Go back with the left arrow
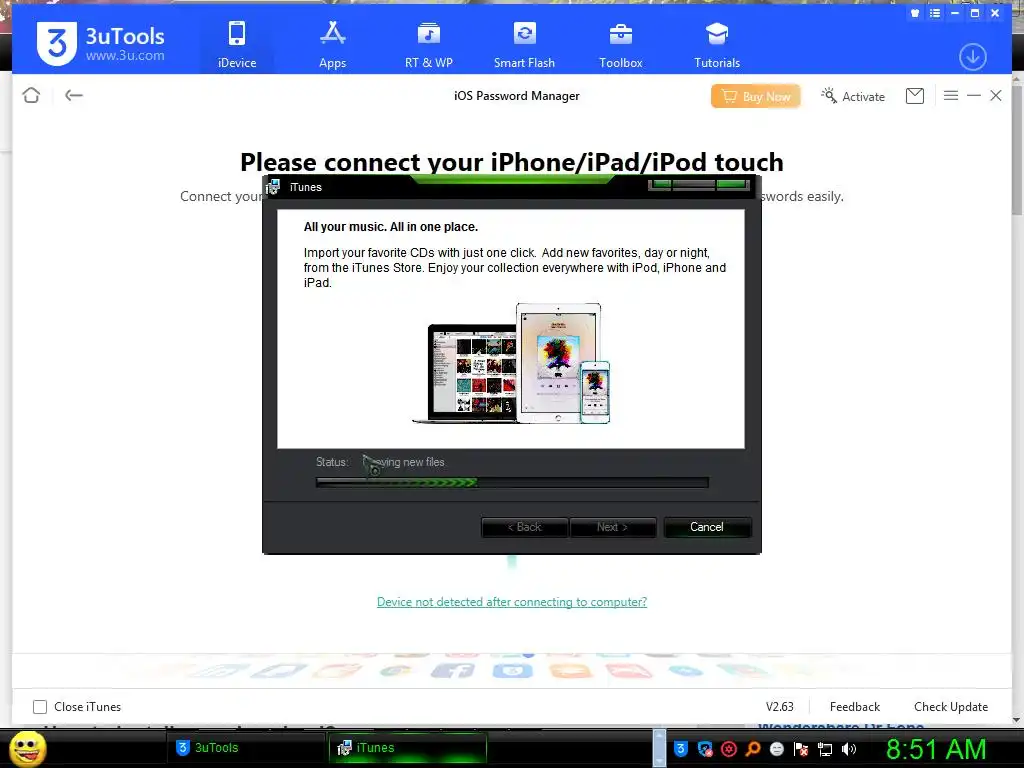This screenshot has width=1024, height=768. (x=74, y=95)
